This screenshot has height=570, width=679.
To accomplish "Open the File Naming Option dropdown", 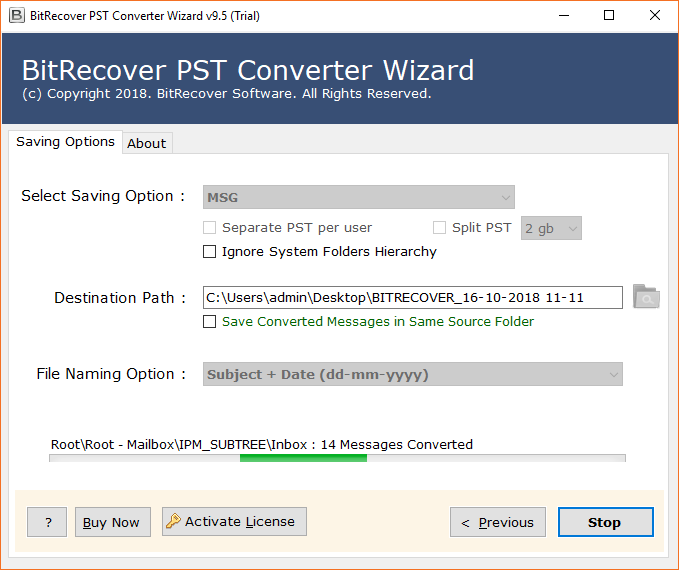I will (x=413, y=374).
